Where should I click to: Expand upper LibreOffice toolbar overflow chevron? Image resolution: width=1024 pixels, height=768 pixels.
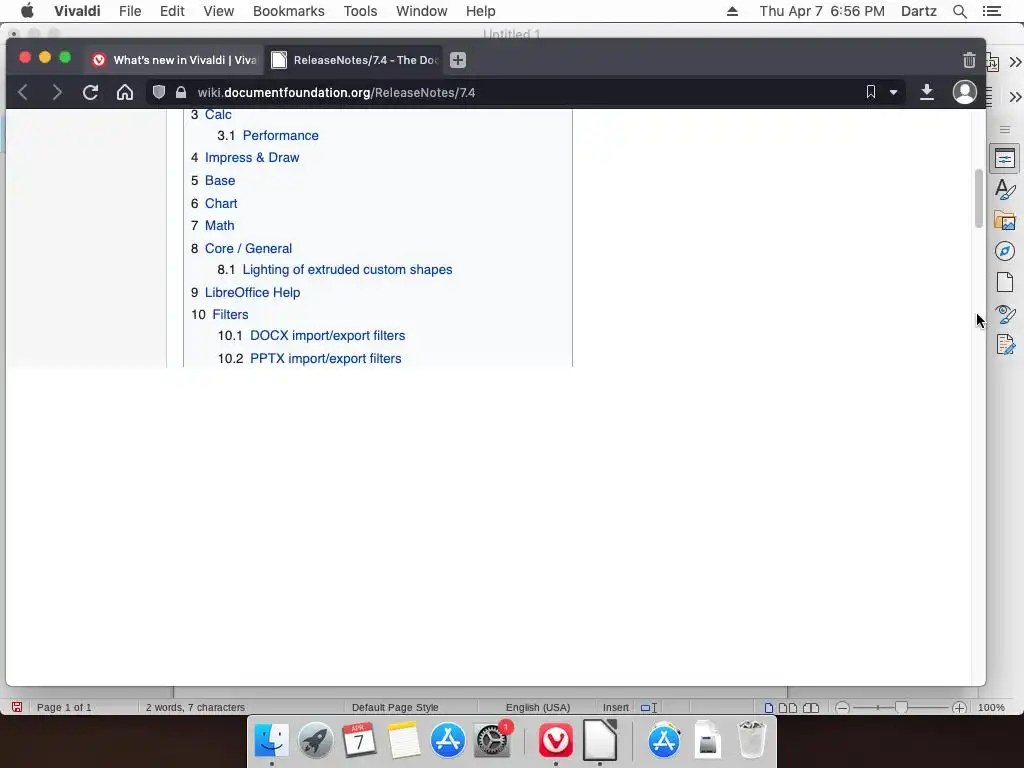click(1015, 62)
